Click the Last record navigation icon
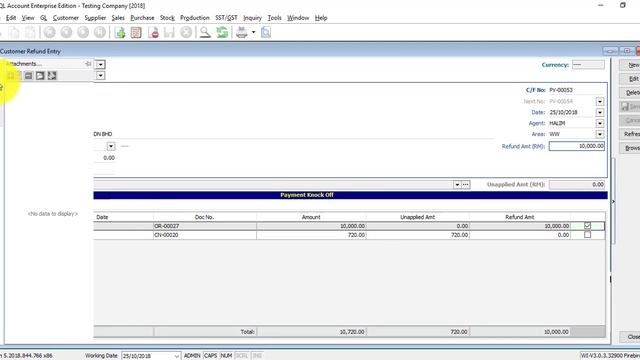640x360 pixels. click(x=100, y=32)
